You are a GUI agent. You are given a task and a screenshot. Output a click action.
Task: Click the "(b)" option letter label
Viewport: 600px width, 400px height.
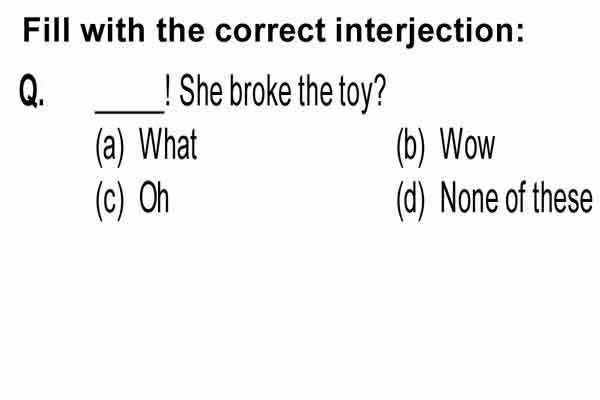tap(411, 147)
